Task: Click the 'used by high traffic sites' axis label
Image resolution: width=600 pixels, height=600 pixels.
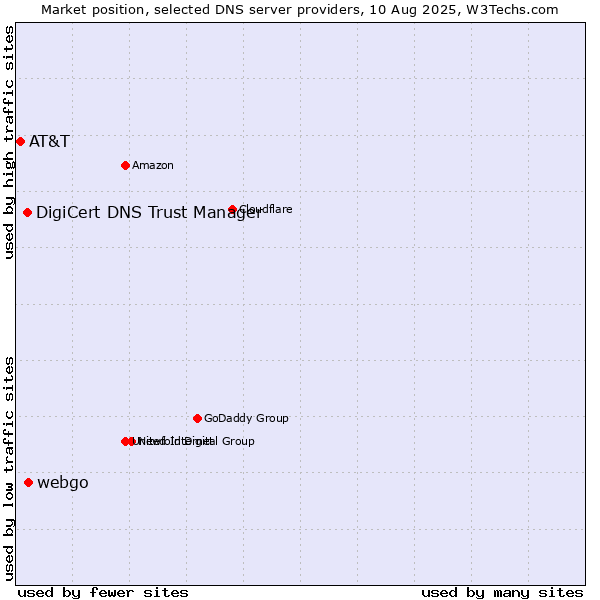Action: (x=9, y=142)
